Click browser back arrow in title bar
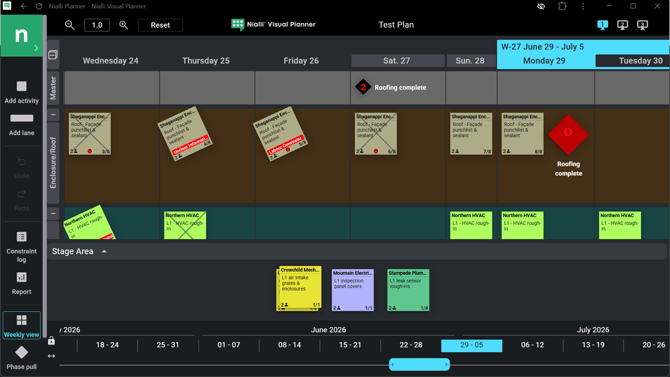670x377 pixels. [x=24, y=6]
